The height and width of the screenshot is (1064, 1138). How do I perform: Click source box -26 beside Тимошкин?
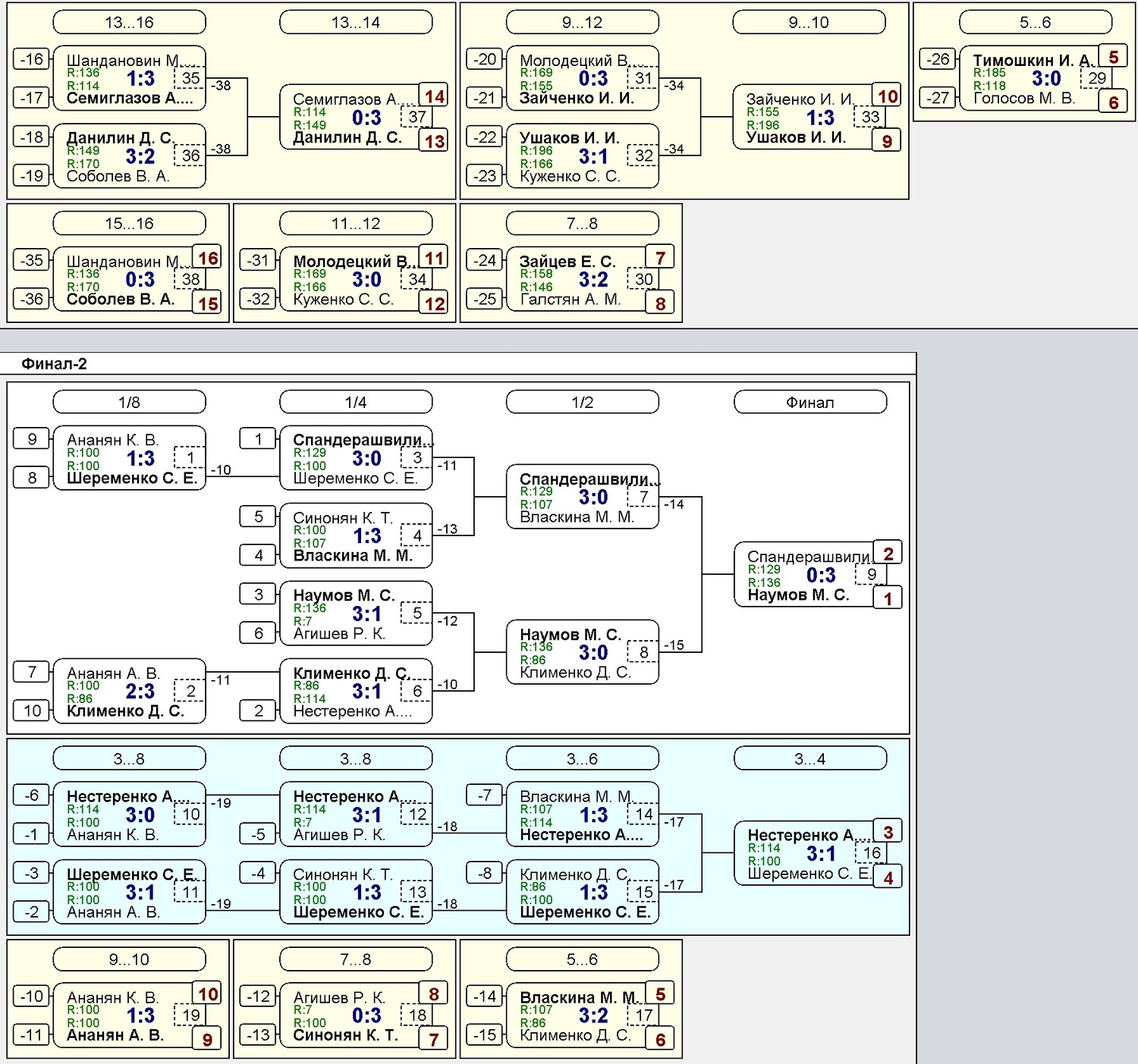[x=938, y=59]
